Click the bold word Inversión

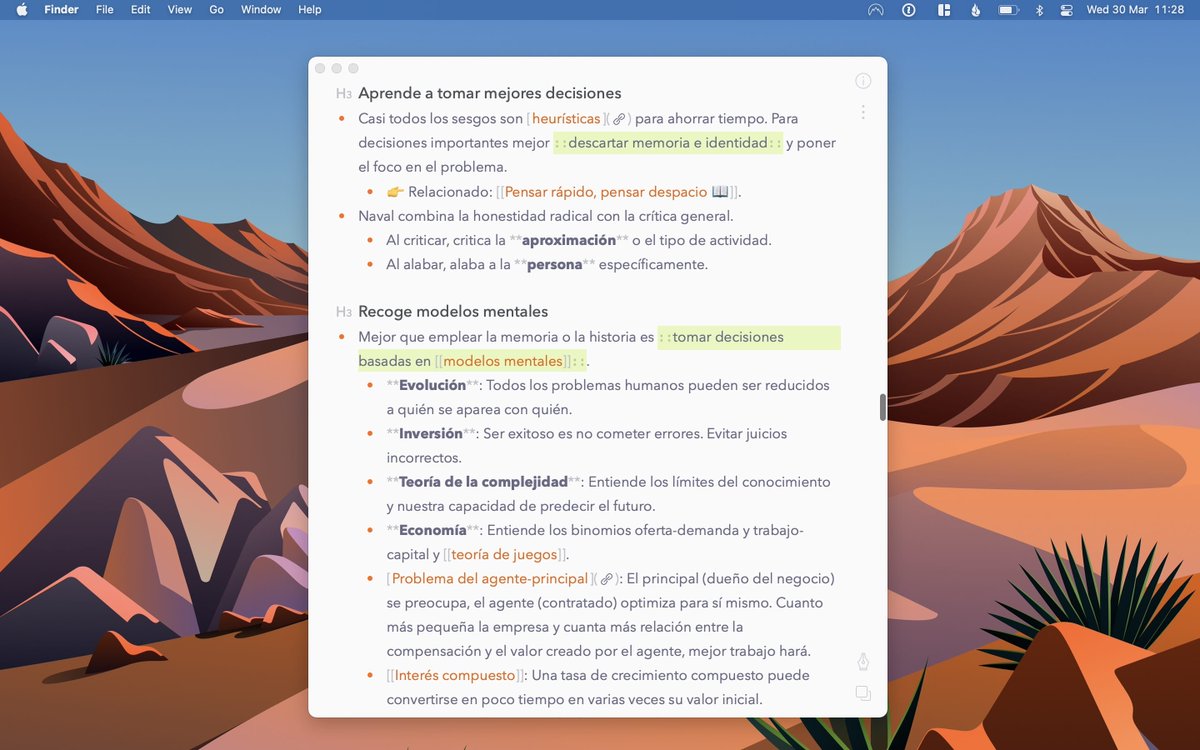click(430, 434)
